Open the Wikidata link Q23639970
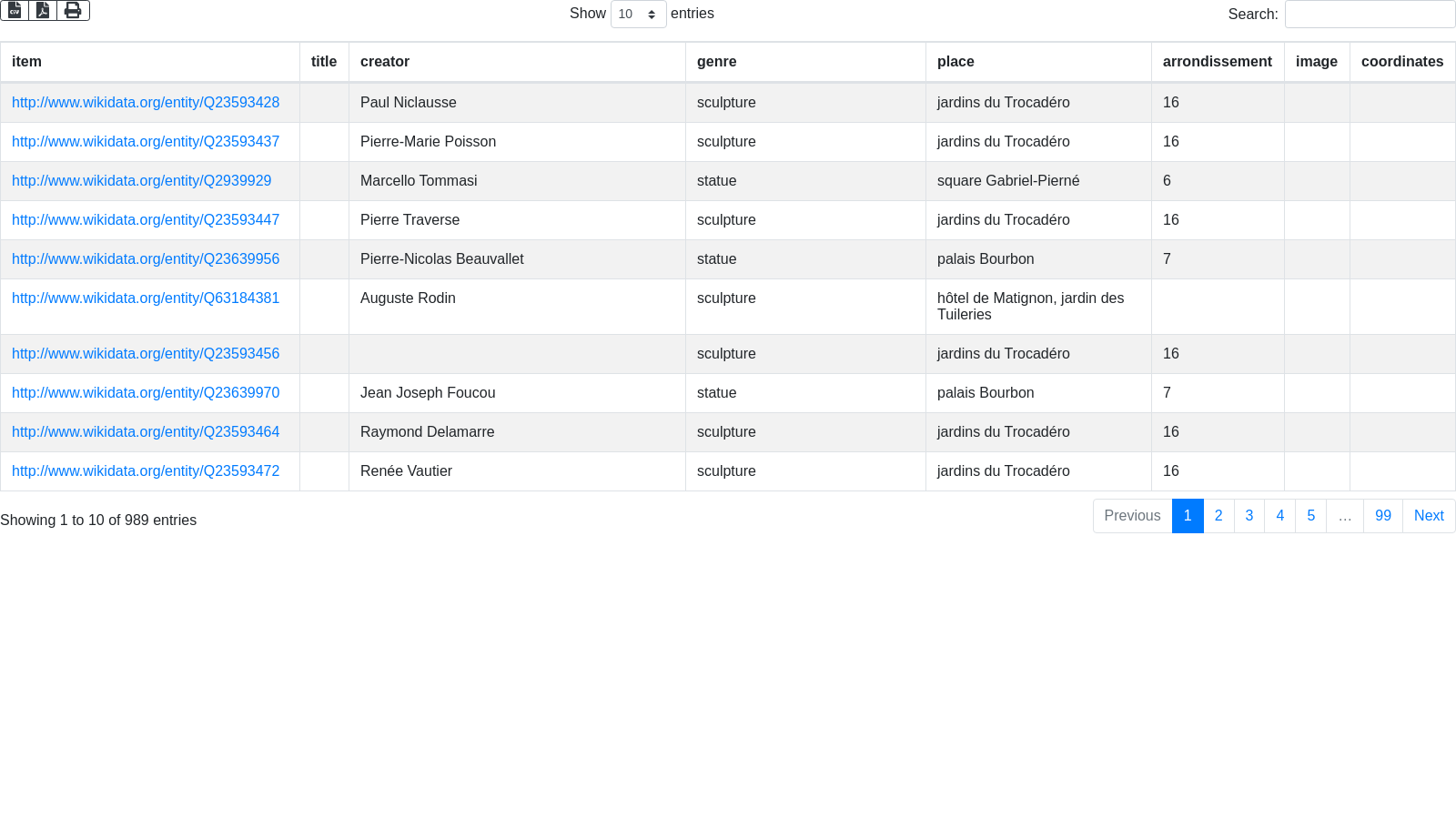This screenshot has width=1456, height=819. click(x=146, y=393)
